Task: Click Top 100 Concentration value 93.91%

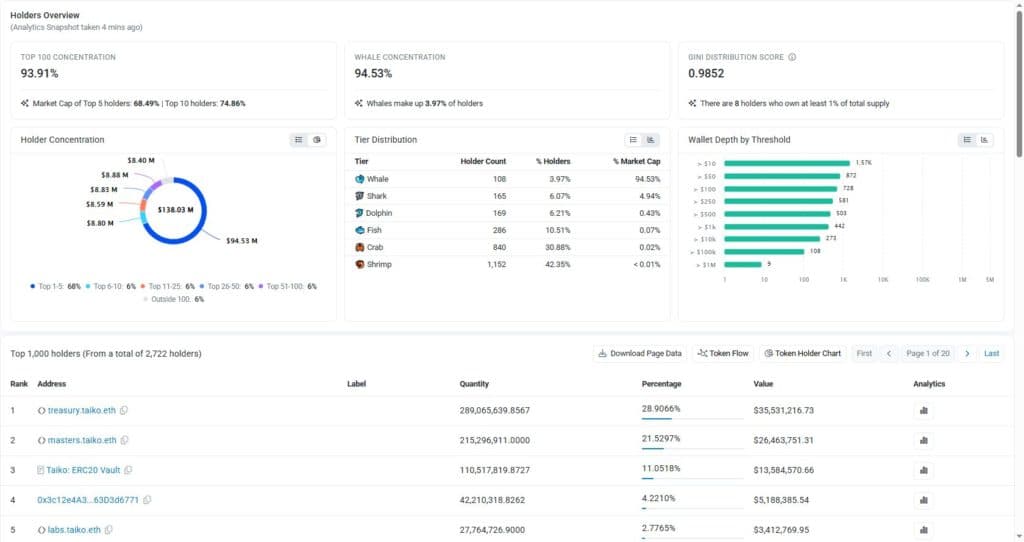Action: [x=39, y=73]
